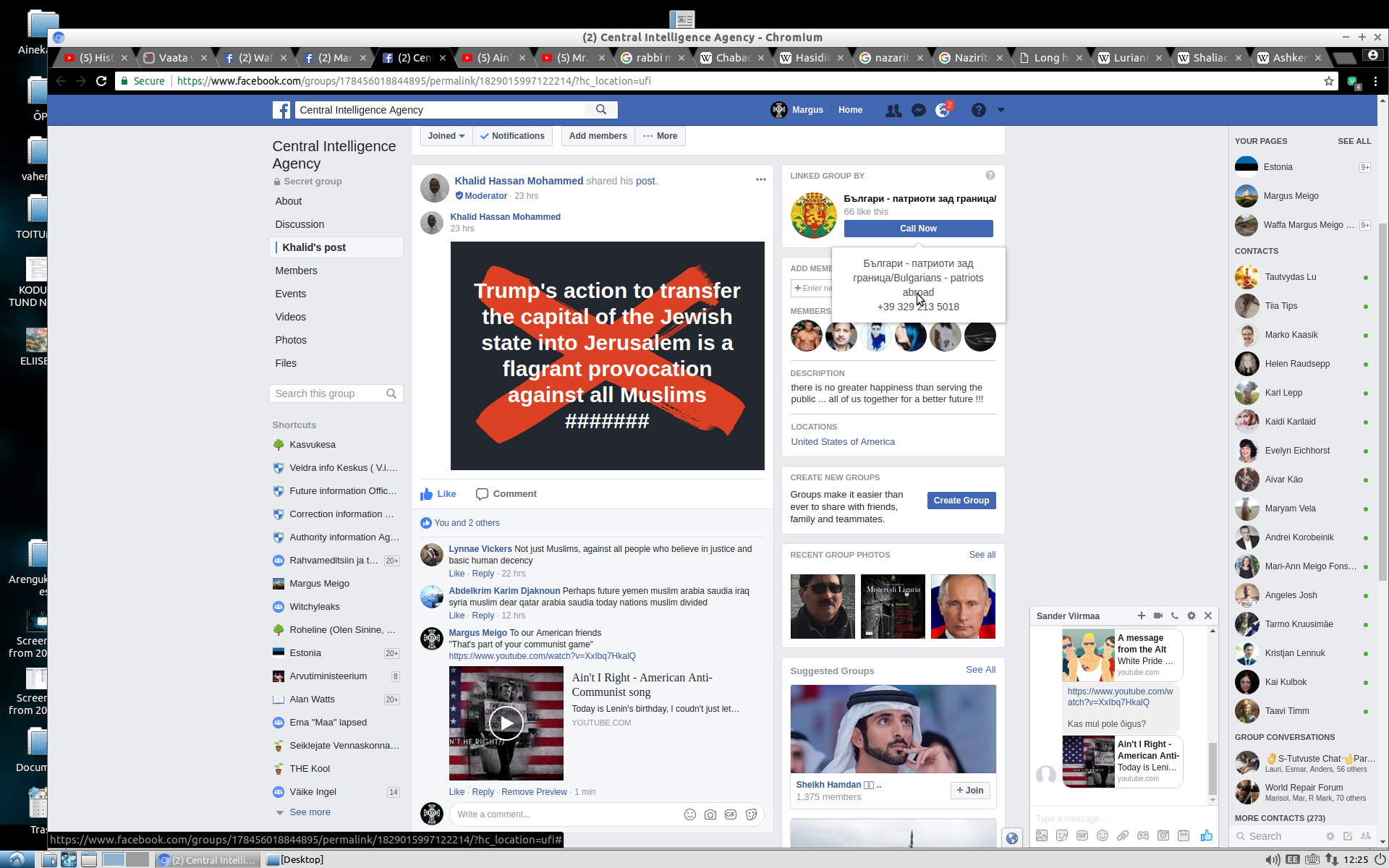
Task: Open the Joined dropdown
Action: tap(446, 136)
